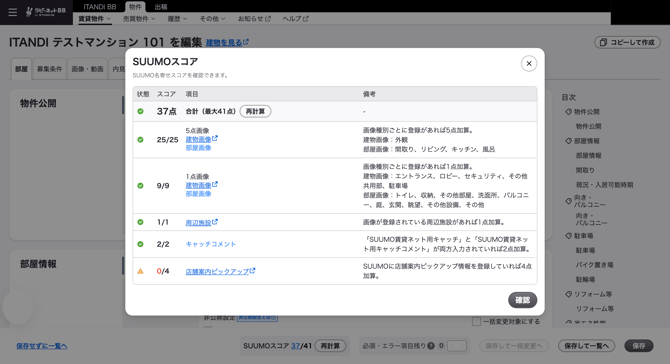The width and height of the screenshot is (670, 364).
Task: Click the tag icon beside 物件公開 in 目次
Action: click(x=568, y=112)
